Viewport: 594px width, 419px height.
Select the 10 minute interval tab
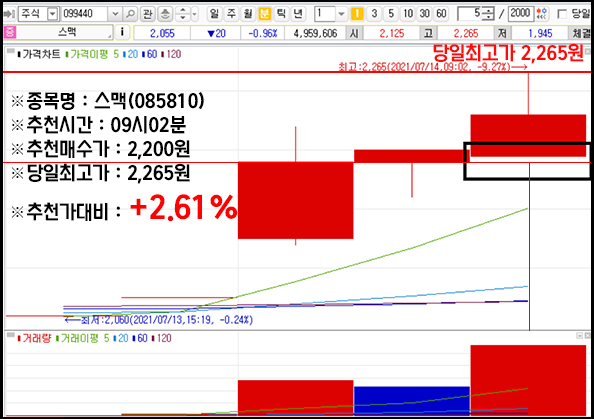coord(408,14)
